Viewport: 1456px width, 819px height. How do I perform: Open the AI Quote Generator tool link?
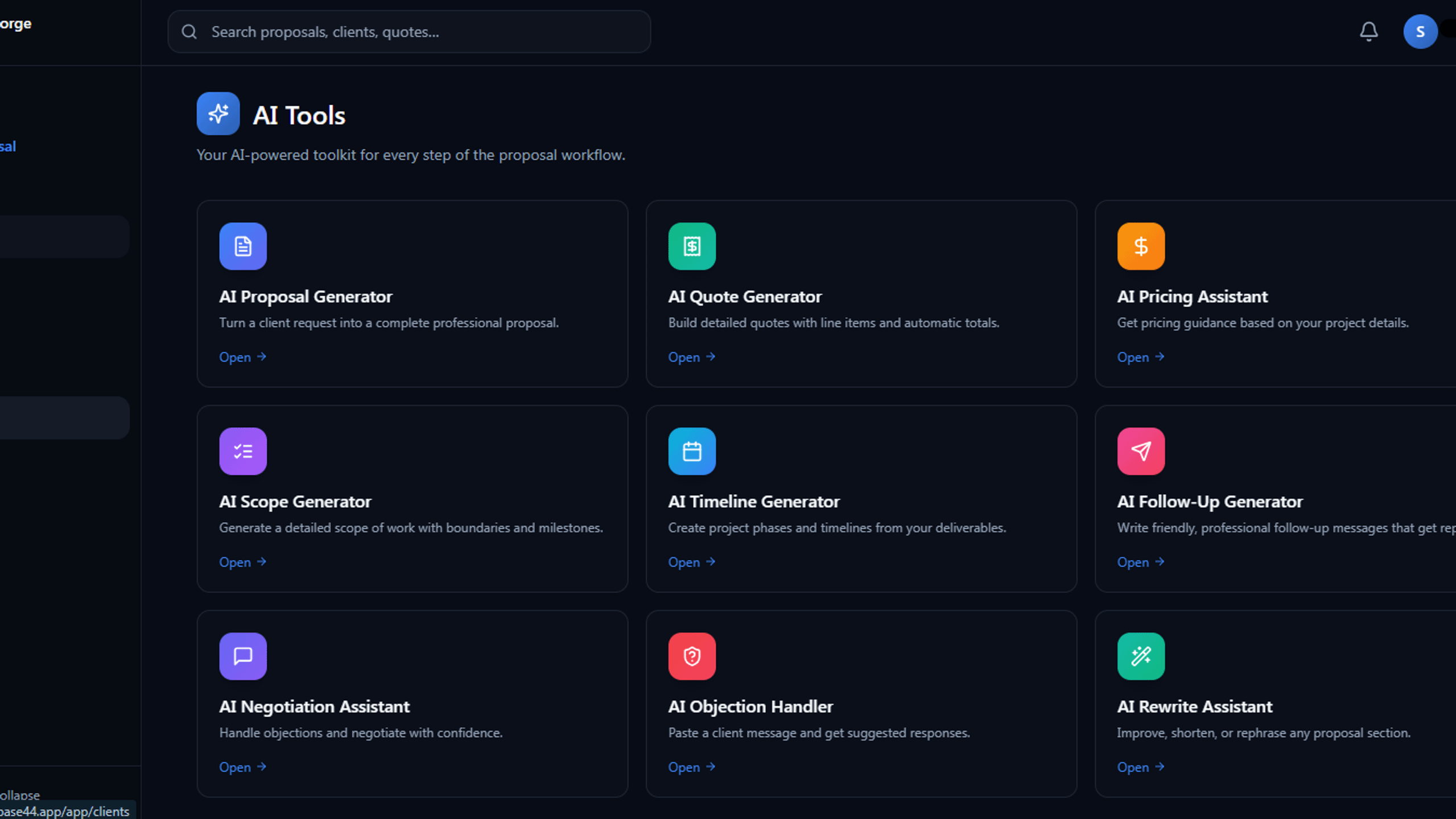tap(692, 357)
